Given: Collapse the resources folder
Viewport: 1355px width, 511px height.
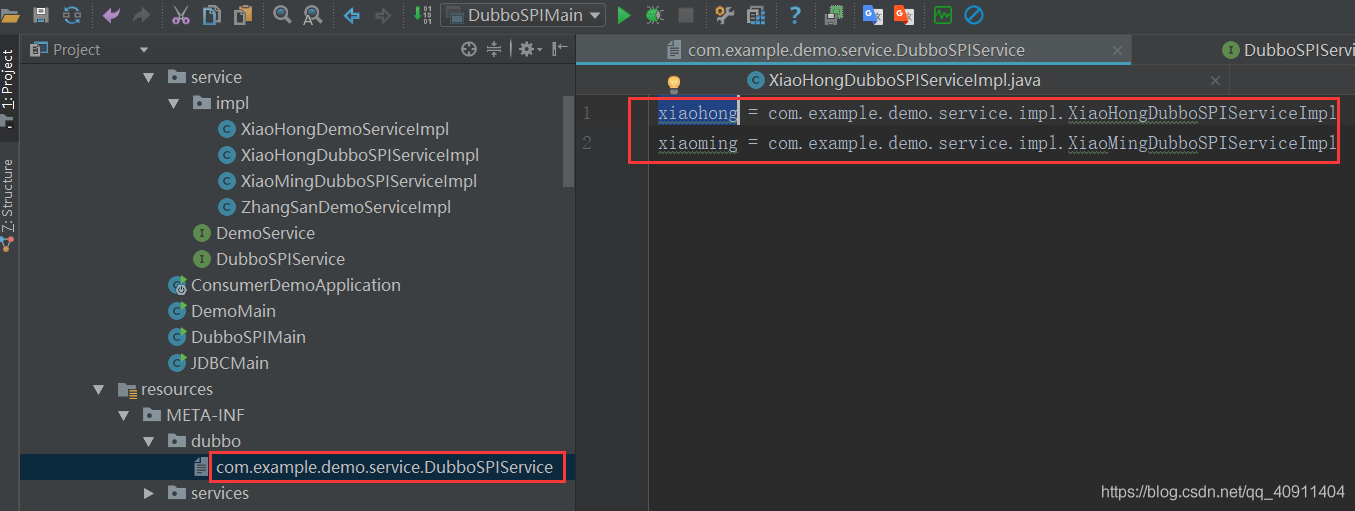Looking at the screenshot, I should (99, 390).
